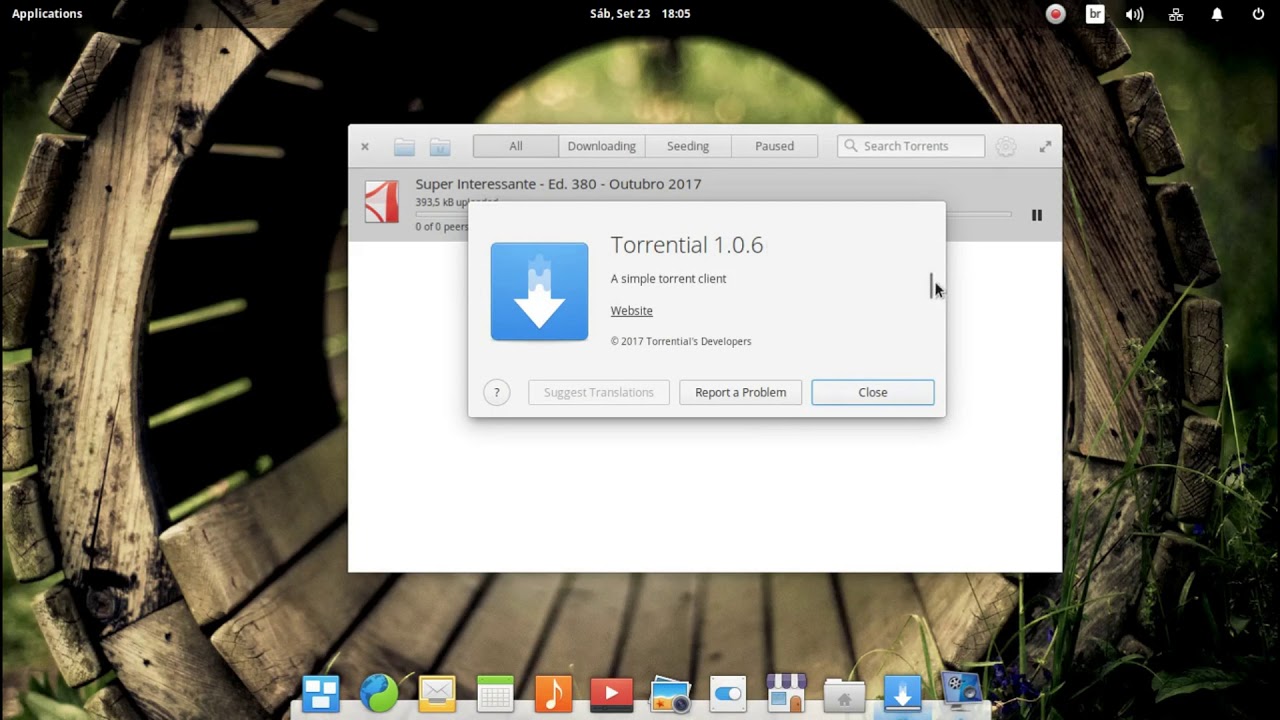Viewport: 1280px width, 720px height.
Task: Close the About dialog
Action: (x=873, y=392)
